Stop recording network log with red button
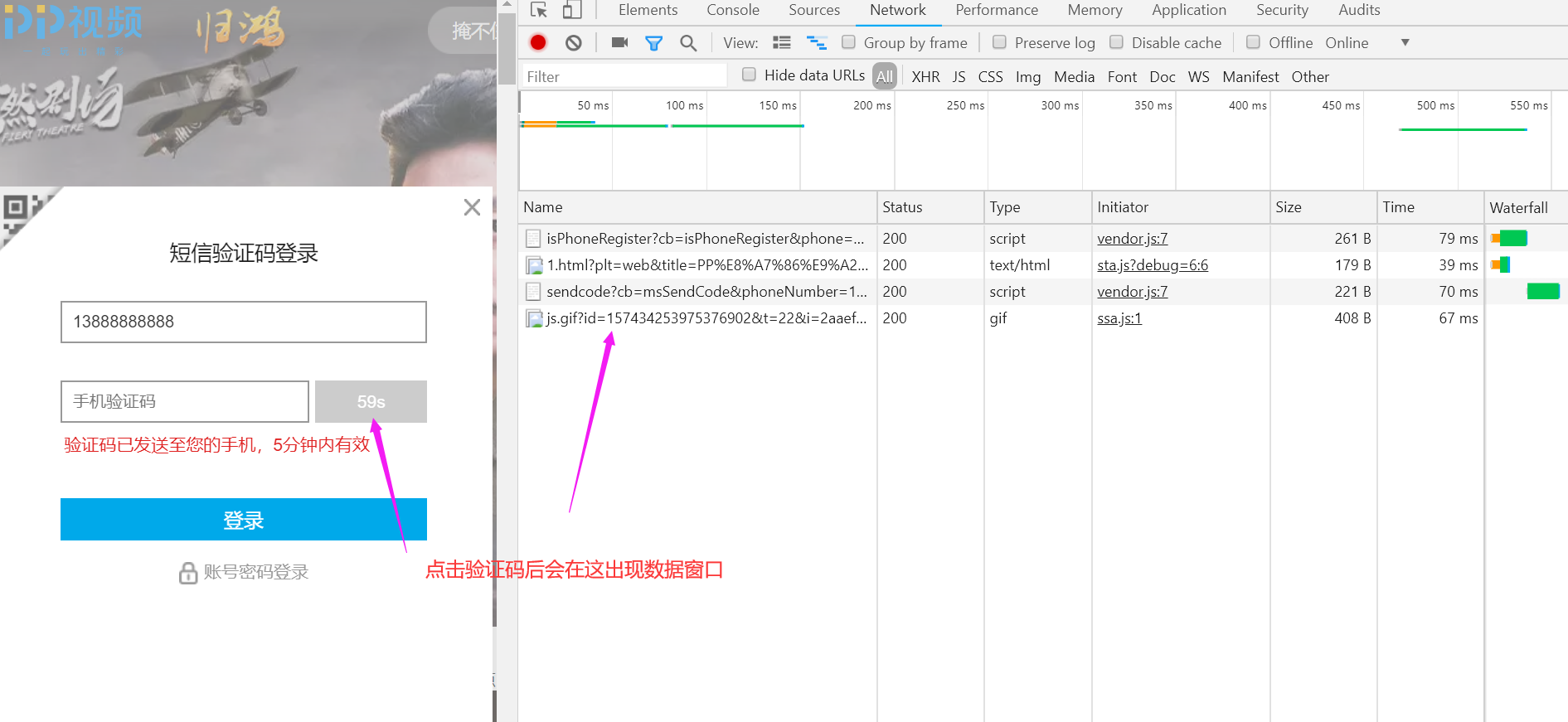Viewport: 1568px width, 722px height. click(538, 42)
